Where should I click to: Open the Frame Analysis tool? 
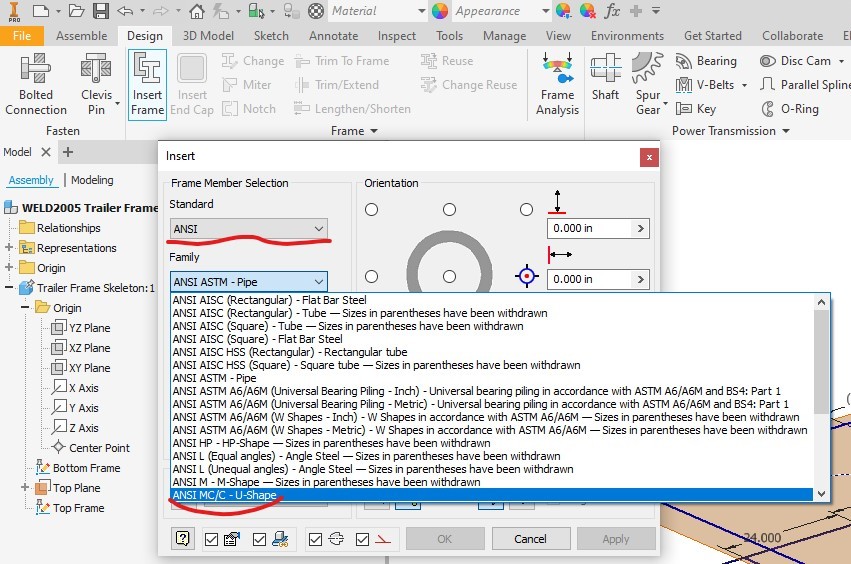(557, 84)
